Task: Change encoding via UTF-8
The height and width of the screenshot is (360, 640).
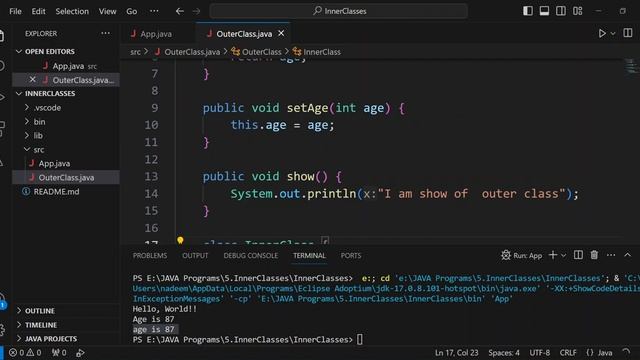Action: click(x=540, y=353)
